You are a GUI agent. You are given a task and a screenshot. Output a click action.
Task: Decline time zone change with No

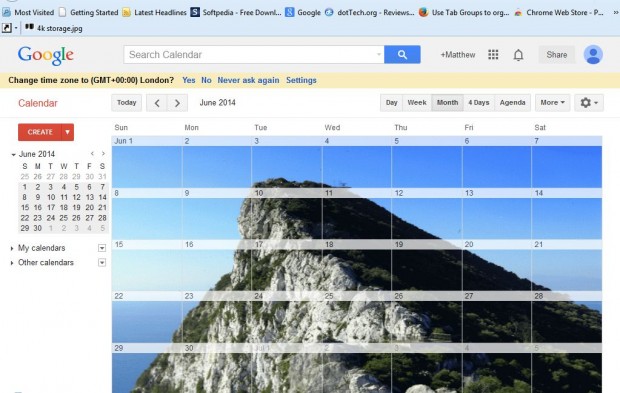(x=206, y=80)
